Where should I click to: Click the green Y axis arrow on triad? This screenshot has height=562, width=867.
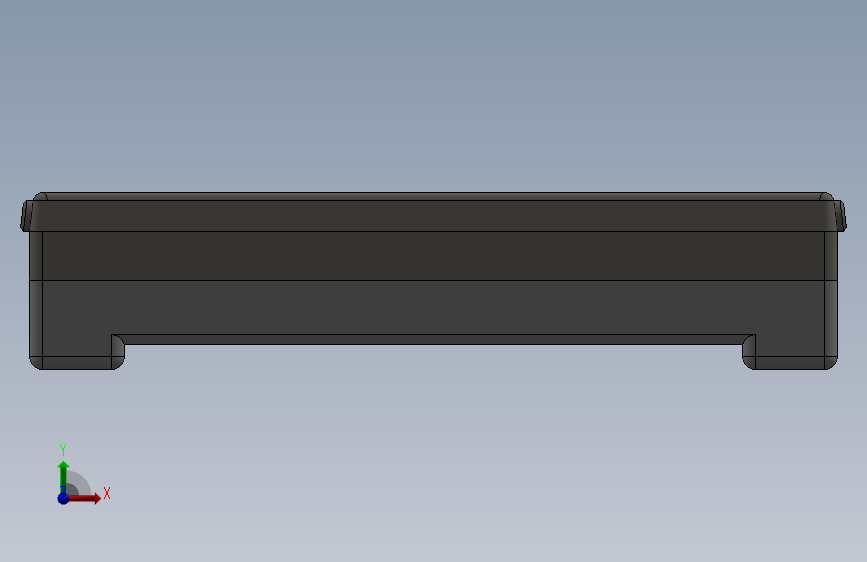[63, 475]
